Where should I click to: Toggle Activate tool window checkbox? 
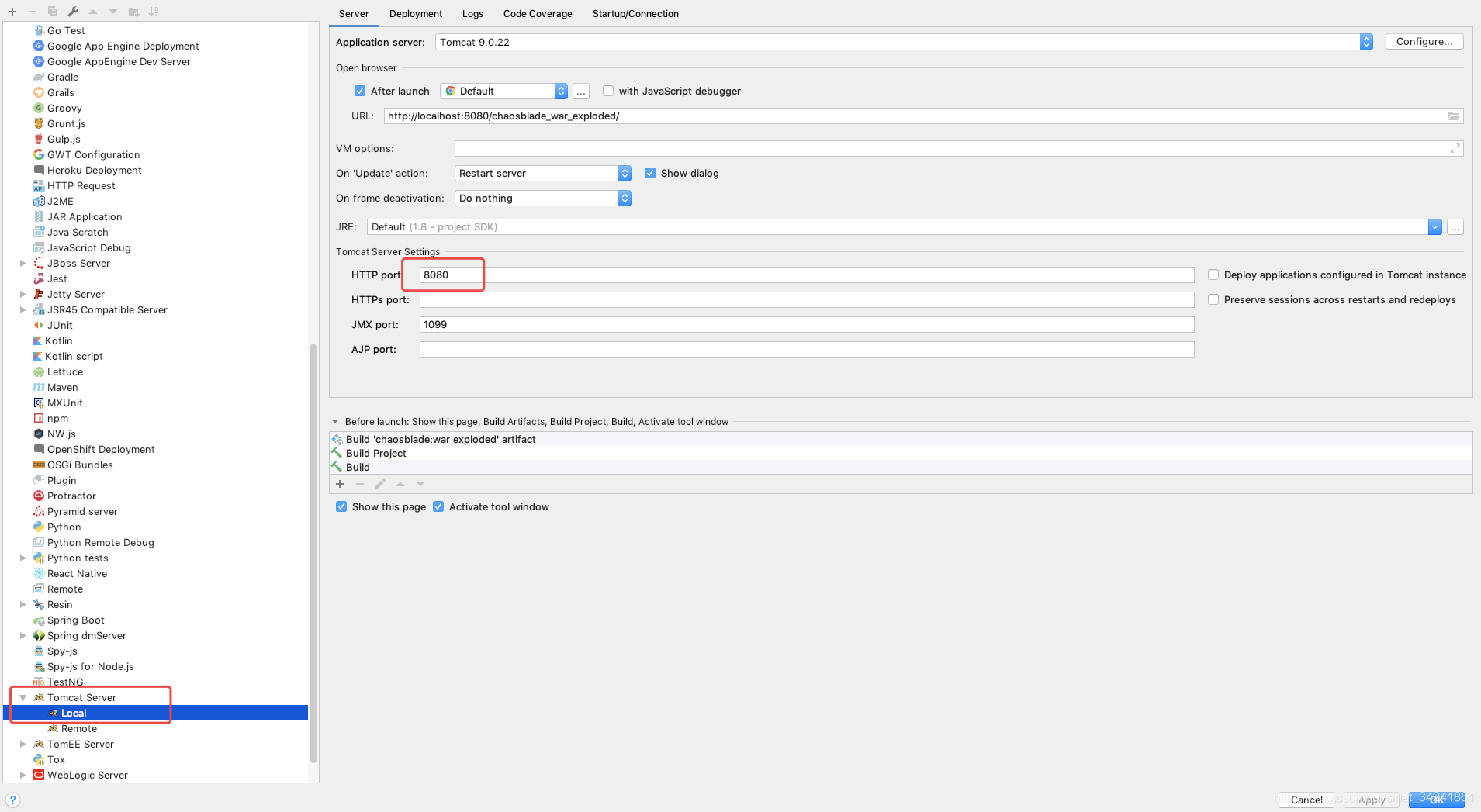[438, 506]
